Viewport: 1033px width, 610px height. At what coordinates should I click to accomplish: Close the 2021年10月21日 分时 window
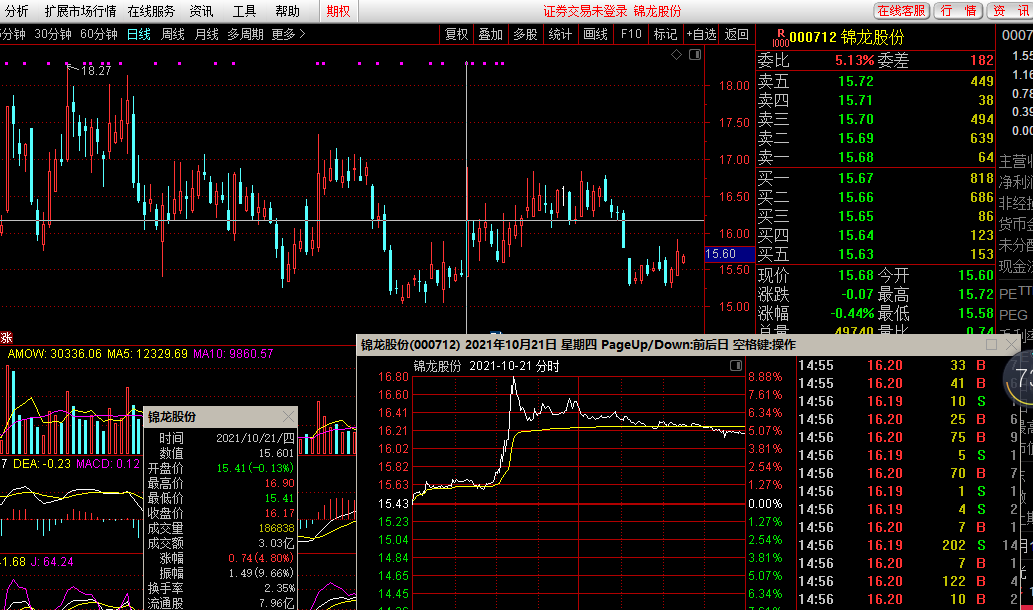click(1011, 345)
